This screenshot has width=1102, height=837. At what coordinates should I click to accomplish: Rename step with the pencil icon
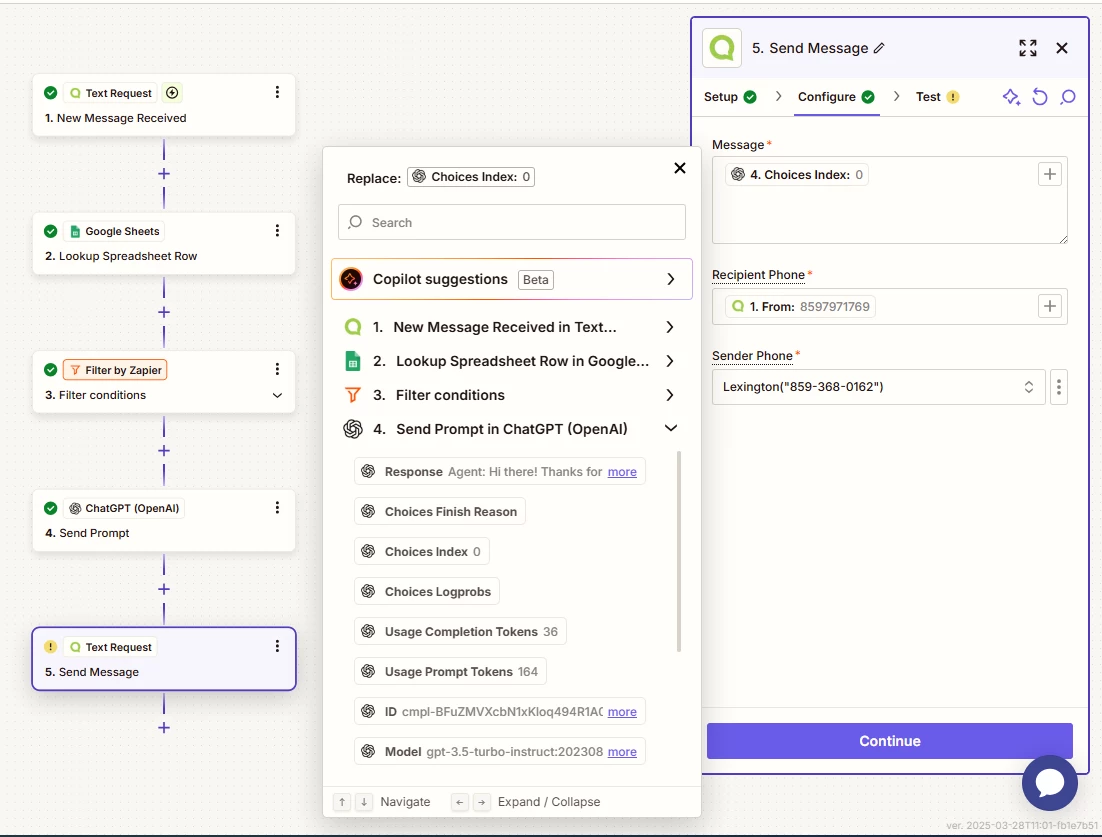click(879, 48)
